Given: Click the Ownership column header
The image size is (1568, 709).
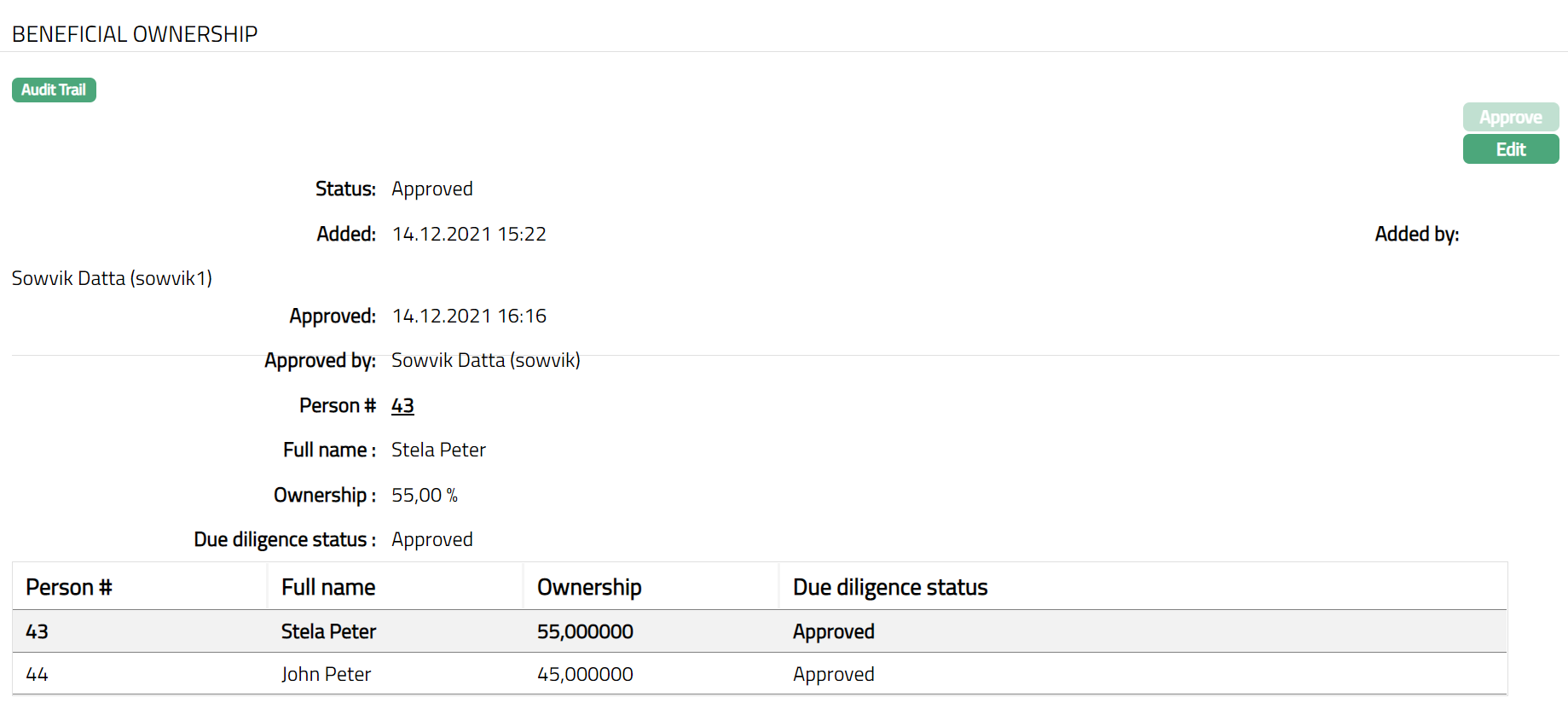Looking at the screenshot, I should (x=589, y=587).
